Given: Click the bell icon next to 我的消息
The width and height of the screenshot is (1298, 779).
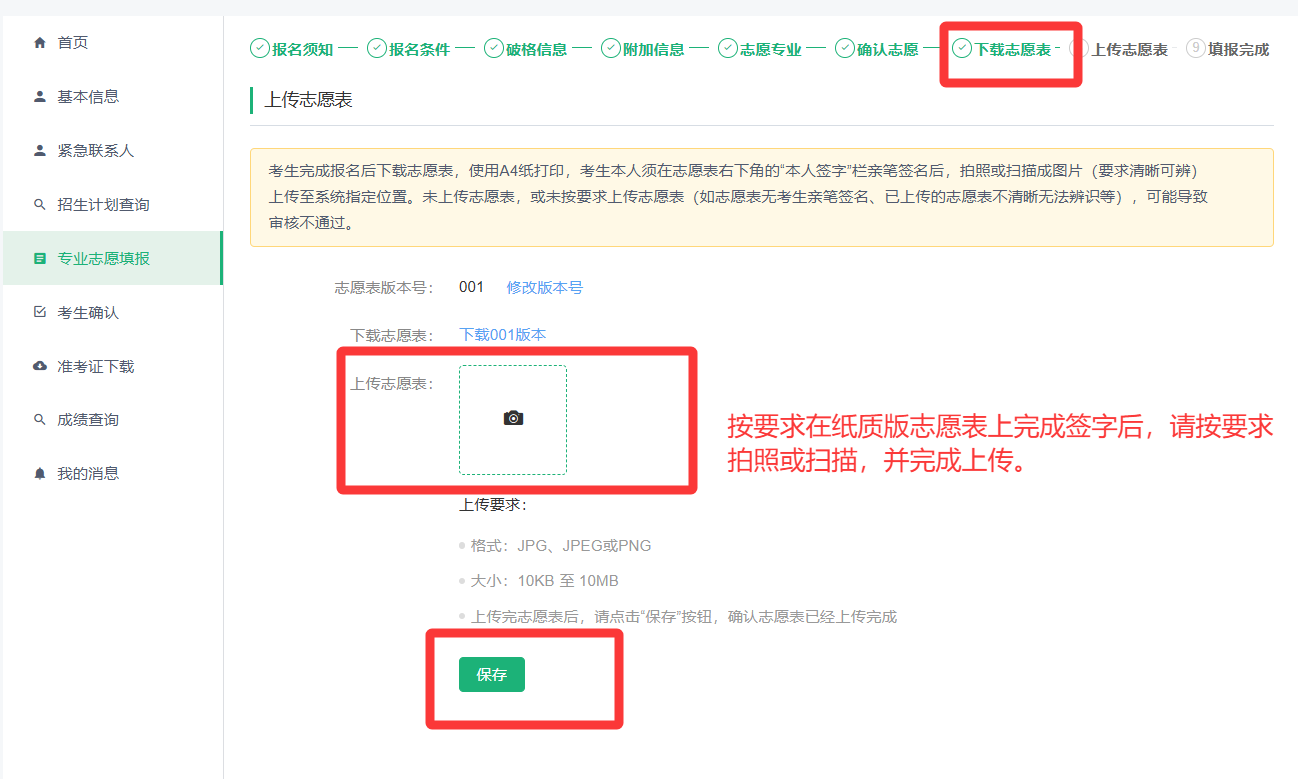Looking at the screenshot, I should click(40, 474).
